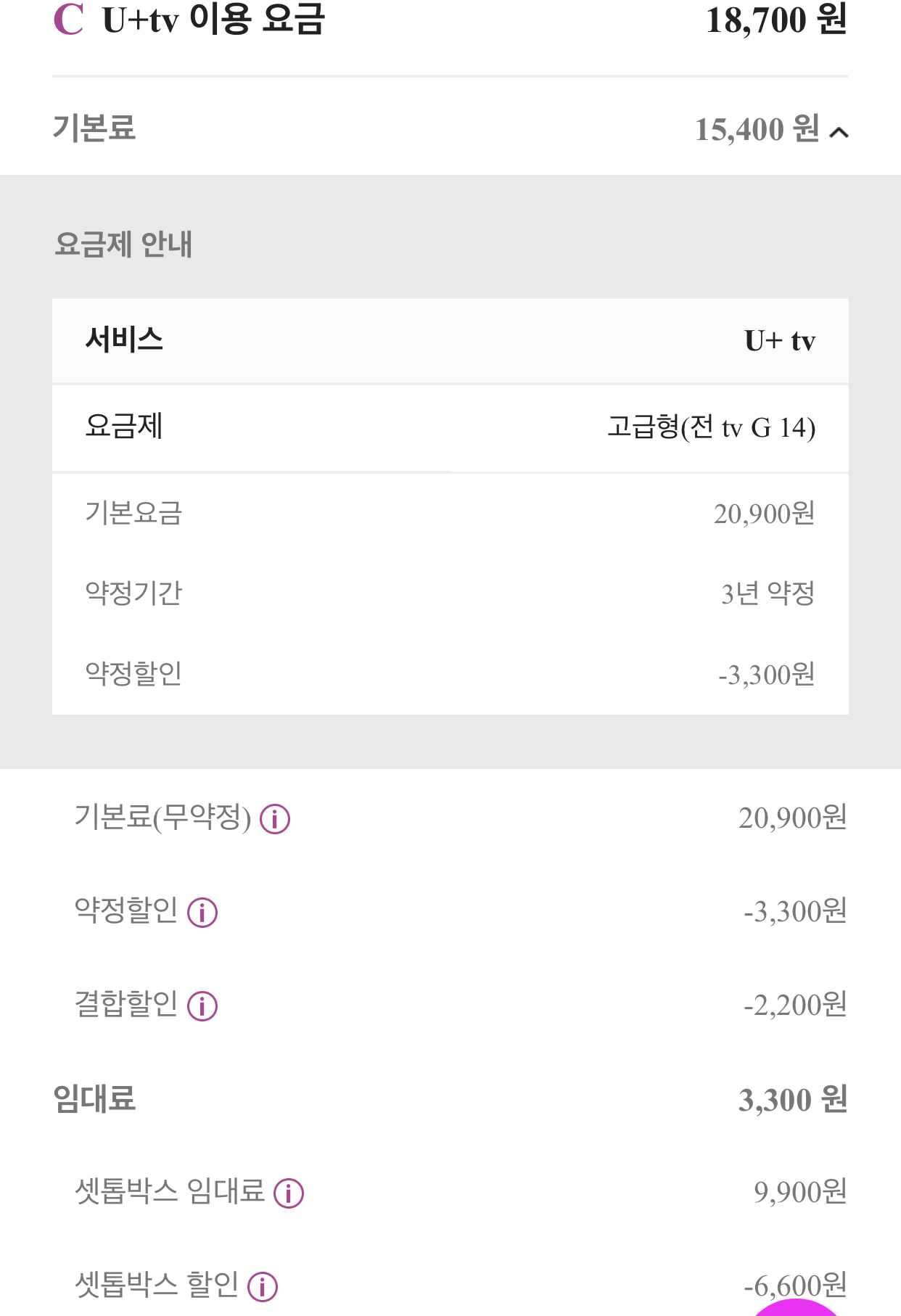Tap the 임대료 section heading
901x1316 pixels.
click(94, 1099)
